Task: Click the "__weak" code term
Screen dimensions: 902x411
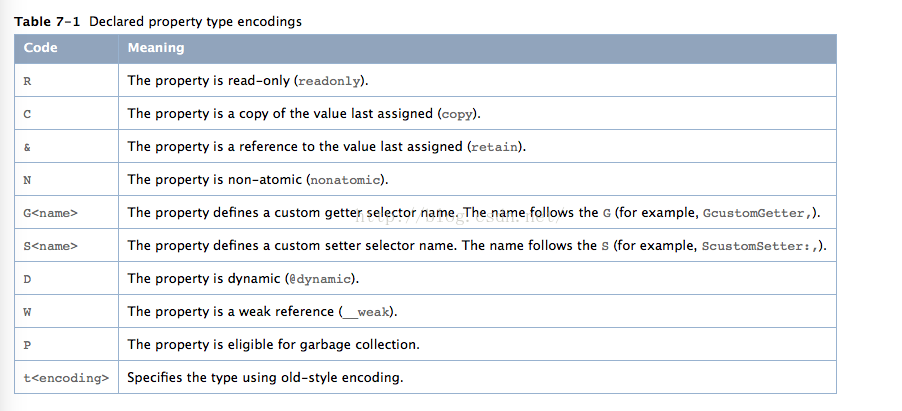Action: tap(369, 312)
